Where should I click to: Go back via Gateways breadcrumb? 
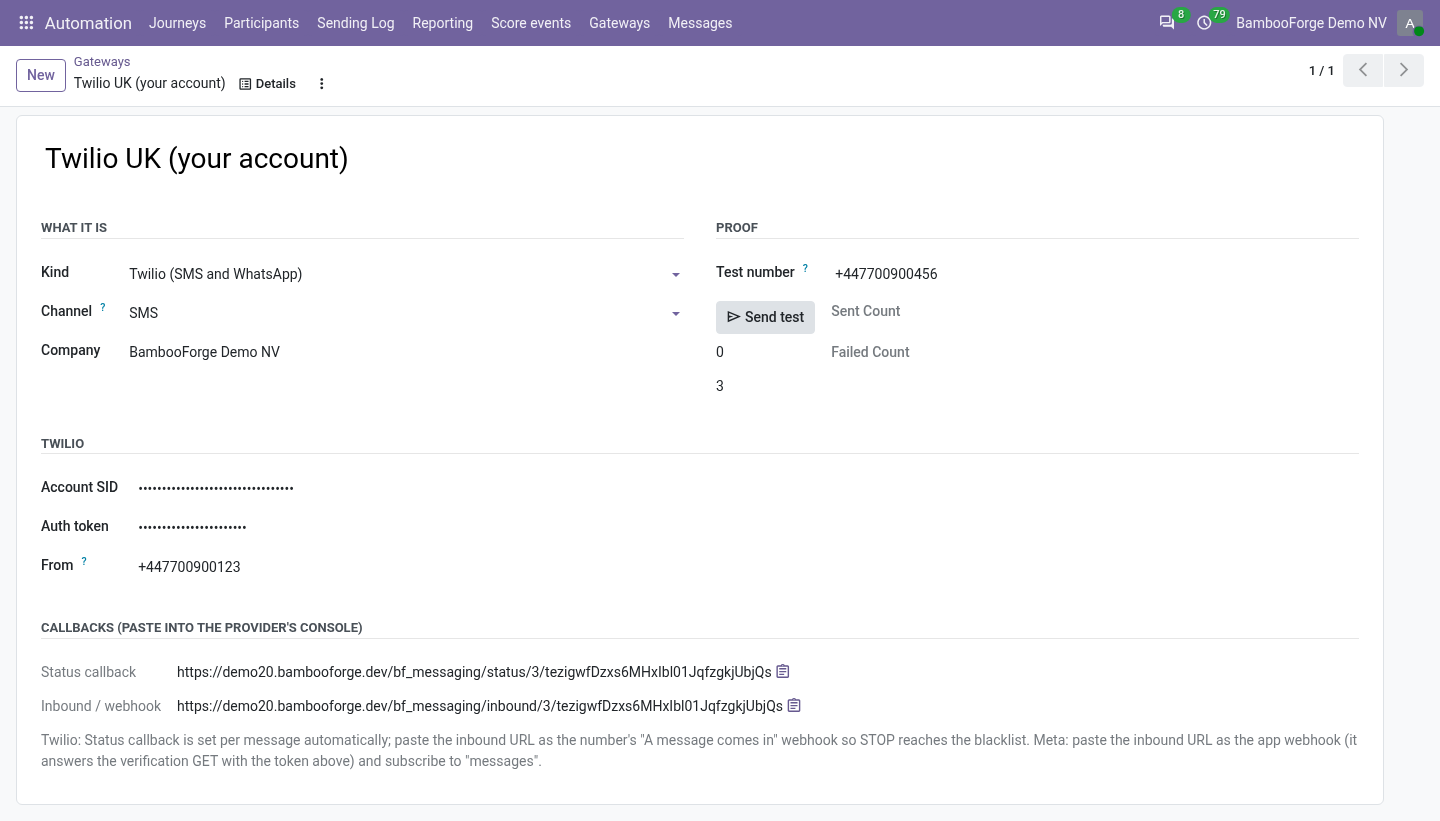(x=102, y=62)
